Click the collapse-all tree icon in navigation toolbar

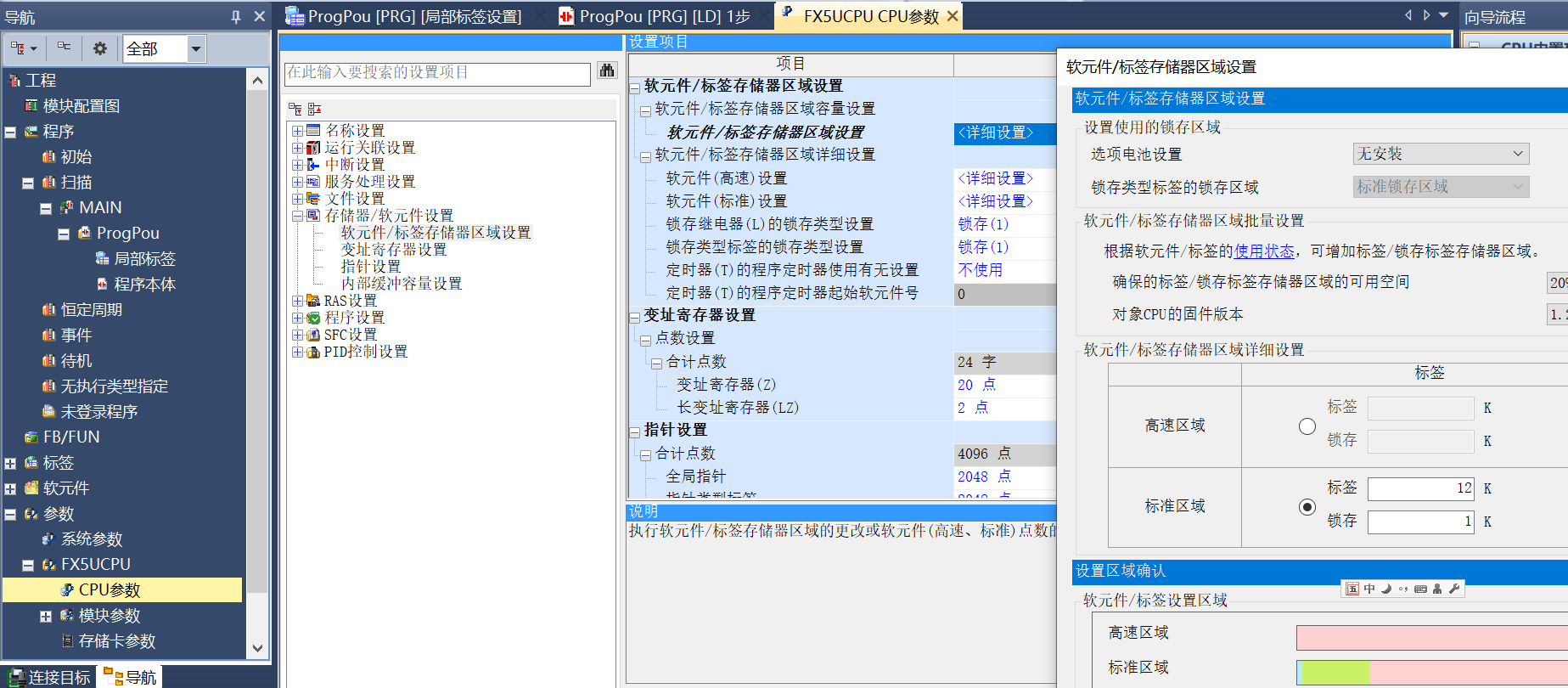tap(64, 48)
